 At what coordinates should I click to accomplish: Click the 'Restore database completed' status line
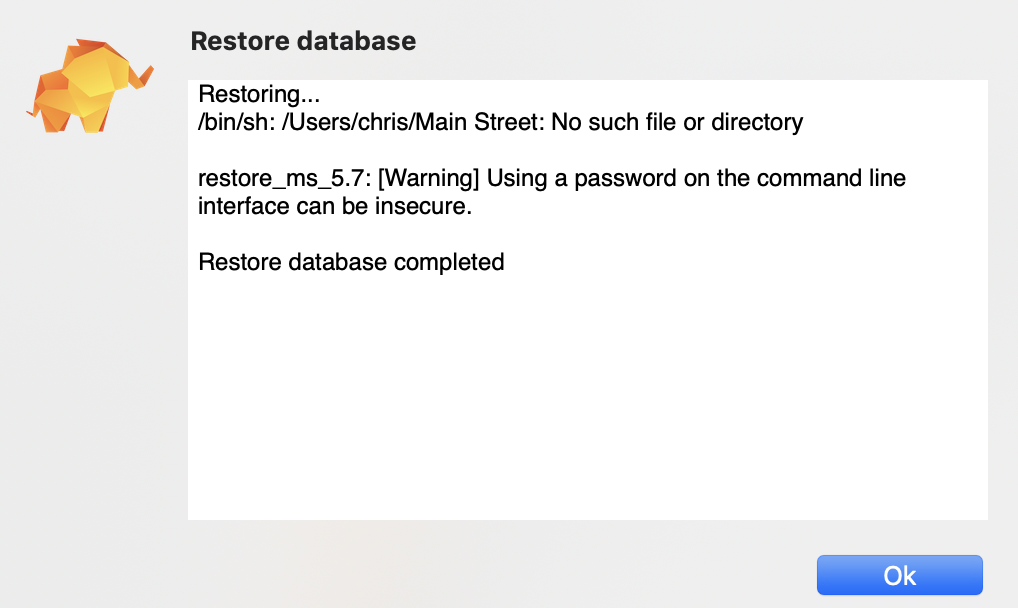tap(352, 262)
